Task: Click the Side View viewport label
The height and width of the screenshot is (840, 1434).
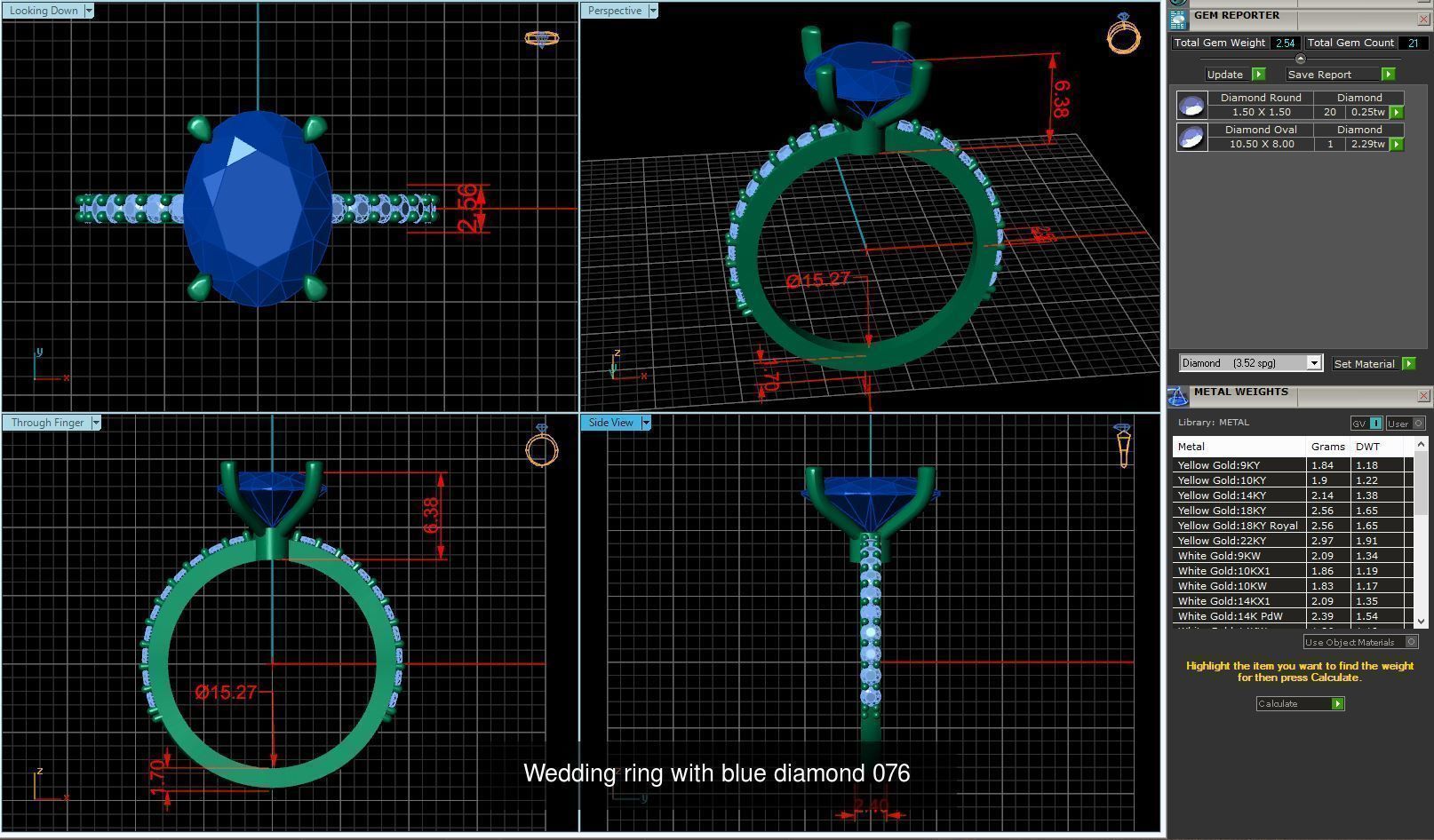Action: pos(611,423)
